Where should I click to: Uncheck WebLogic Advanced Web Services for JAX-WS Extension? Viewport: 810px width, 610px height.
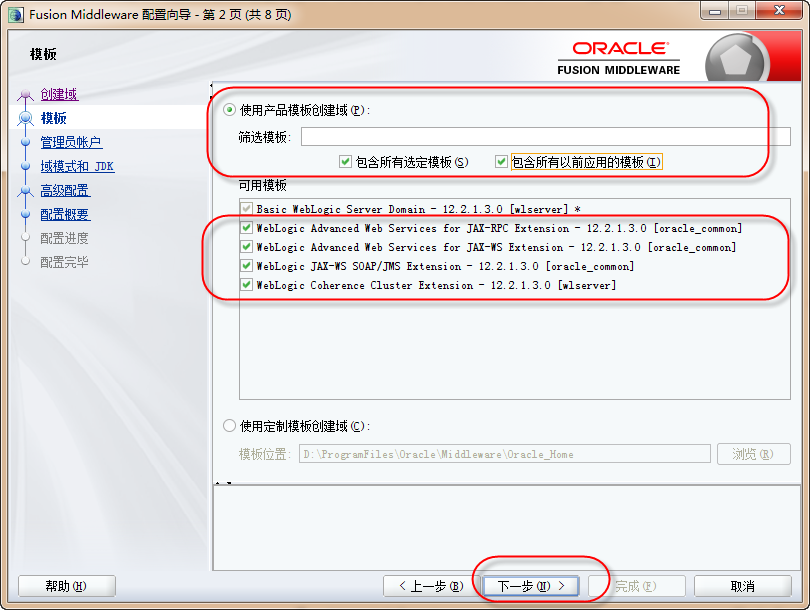coord(246,246)
